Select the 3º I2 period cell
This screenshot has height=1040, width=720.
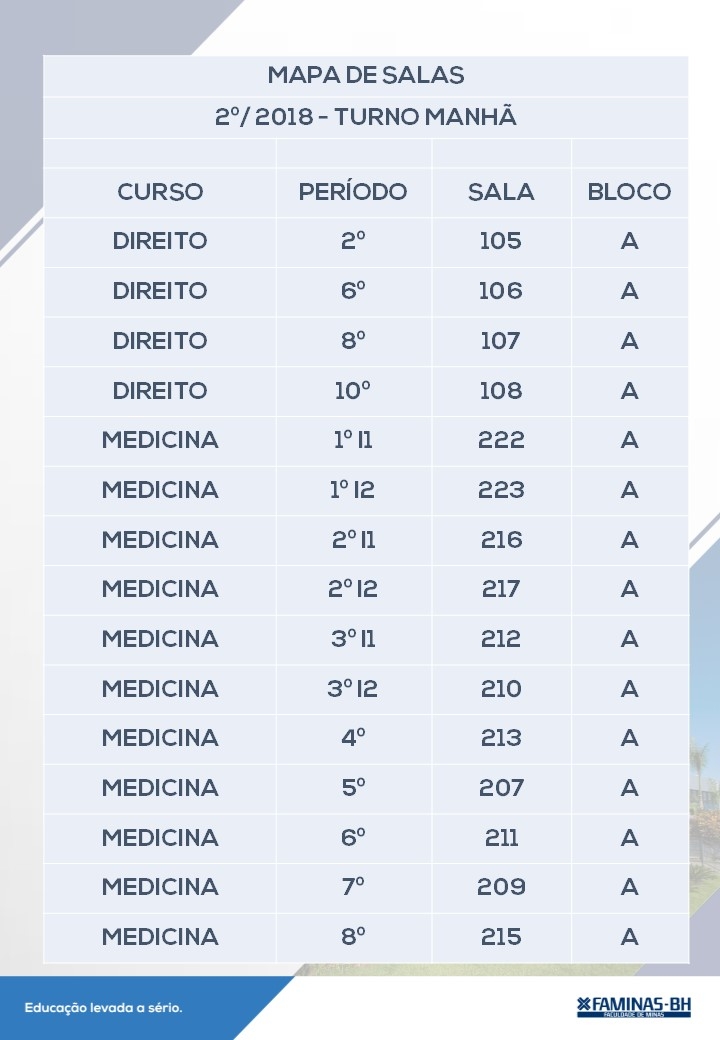tap(353, 688)
